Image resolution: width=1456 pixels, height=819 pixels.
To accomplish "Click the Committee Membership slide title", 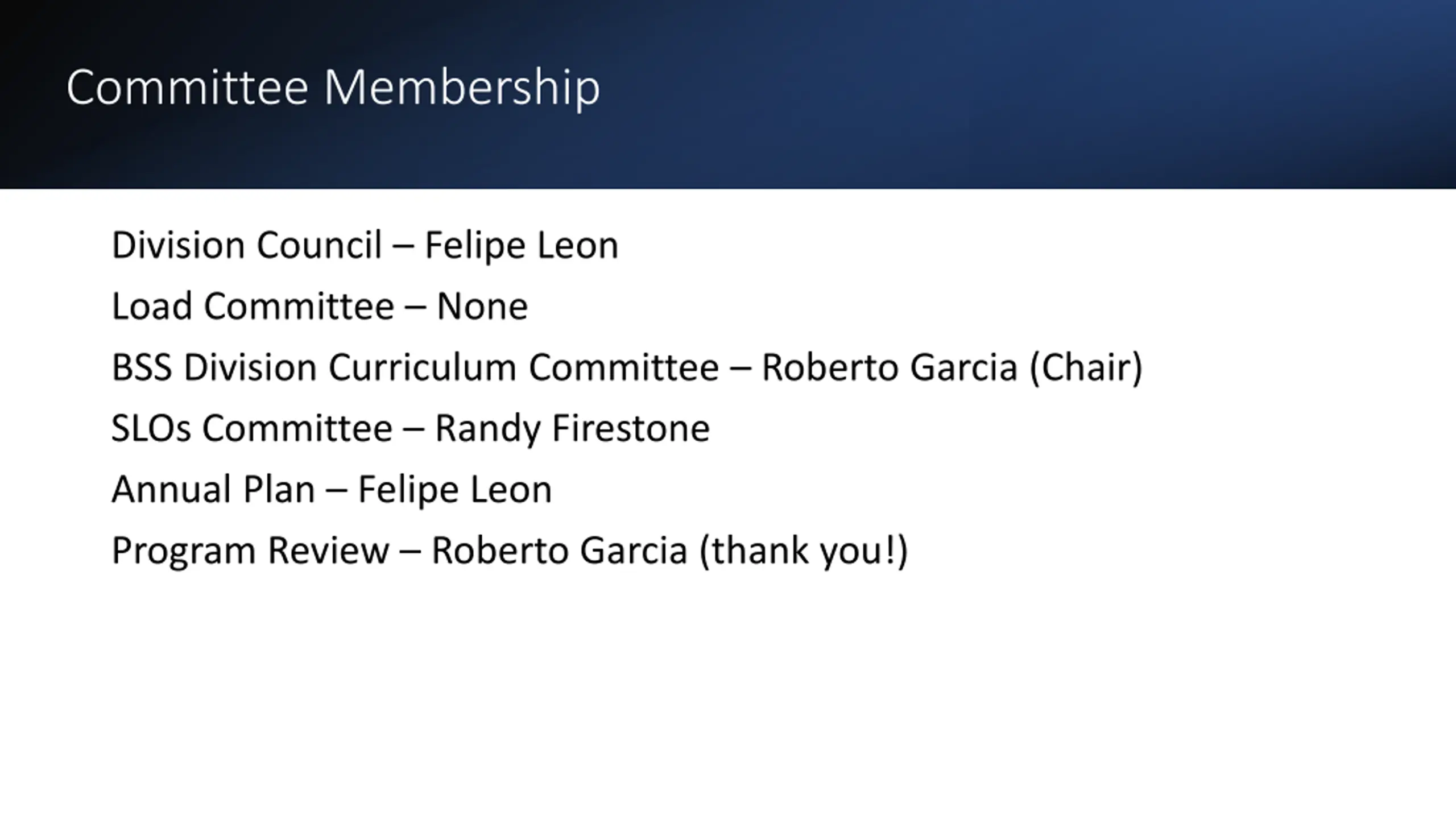I will click(x=333, y=88).
